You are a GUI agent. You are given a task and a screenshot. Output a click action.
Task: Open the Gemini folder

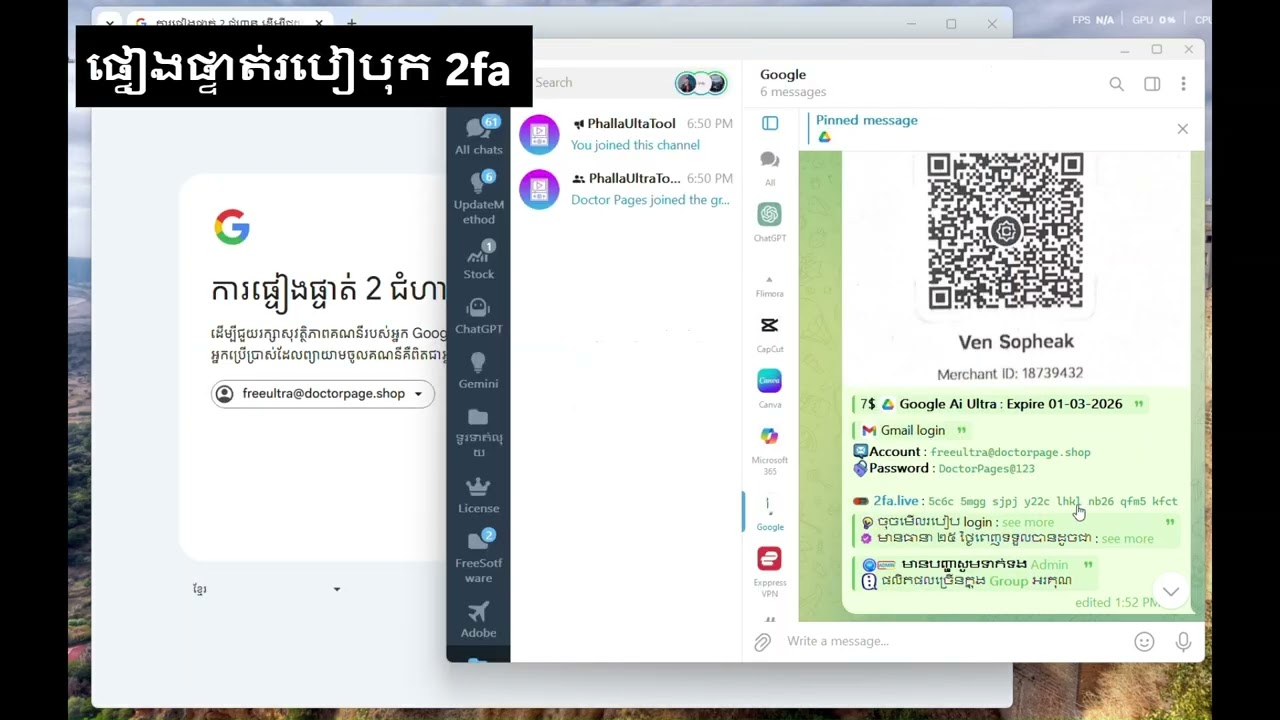478,370
